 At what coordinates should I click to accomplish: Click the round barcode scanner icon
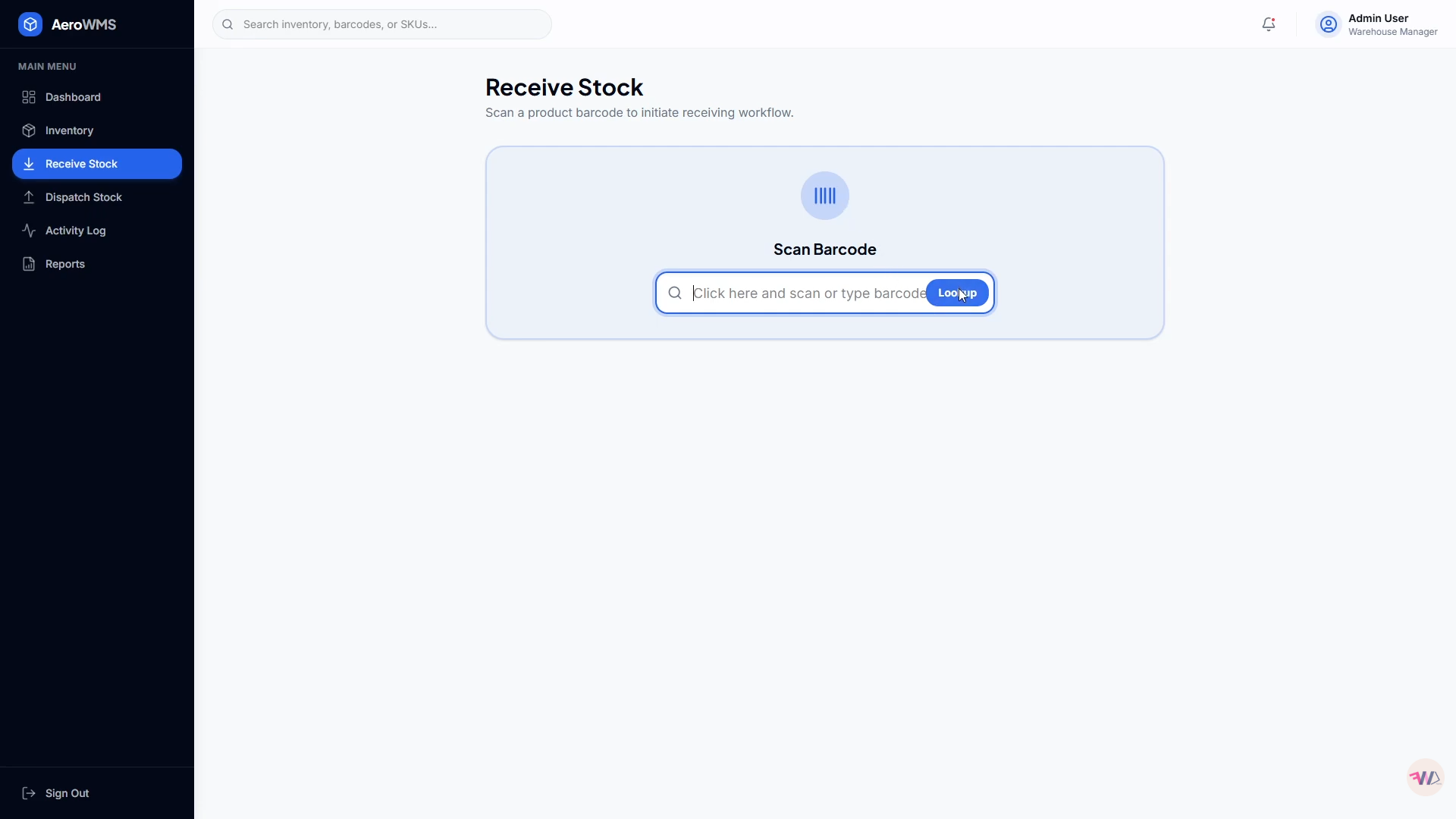click(x=825, y=196)
